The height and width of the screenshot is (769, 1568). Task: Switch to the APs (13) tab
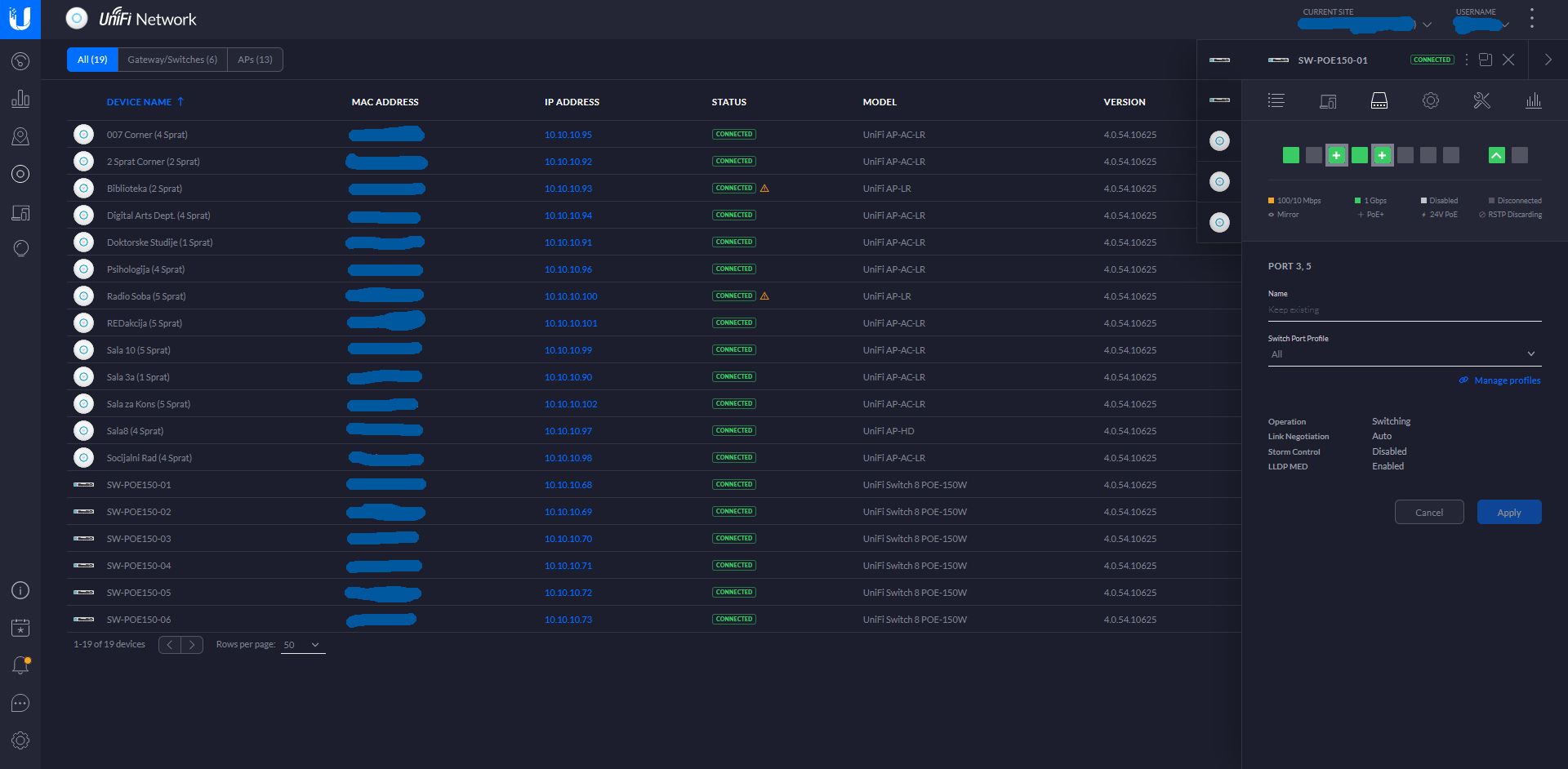tap(255, 60)
